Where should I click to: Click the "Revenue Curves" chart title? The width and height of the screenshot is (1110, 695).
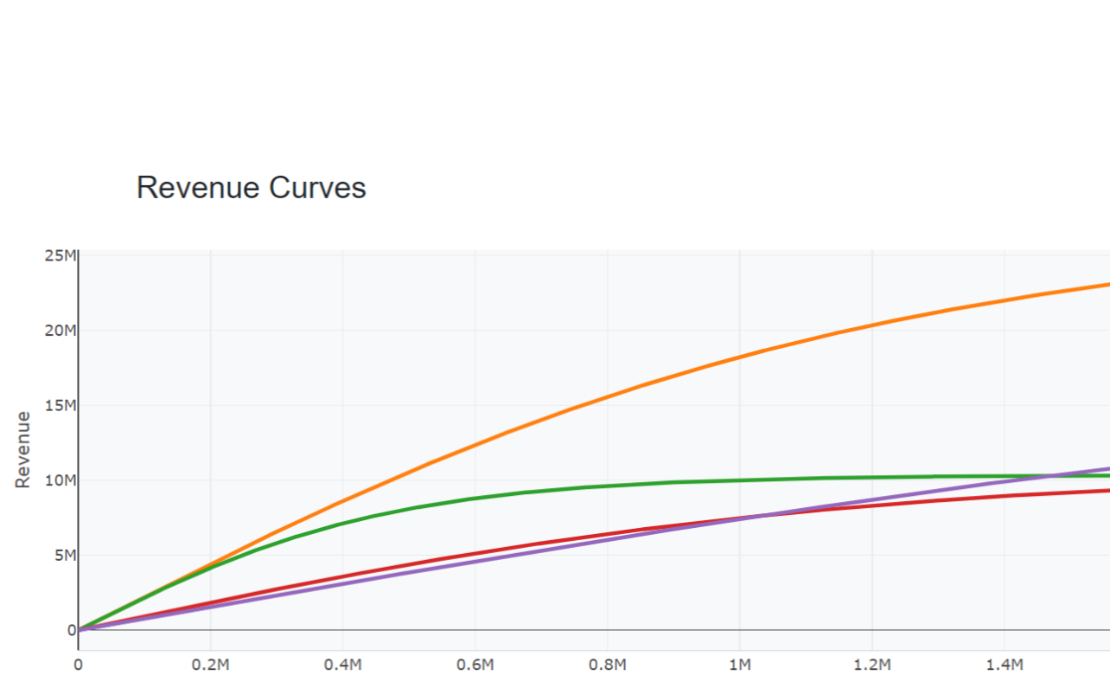[x=251, y=188]
